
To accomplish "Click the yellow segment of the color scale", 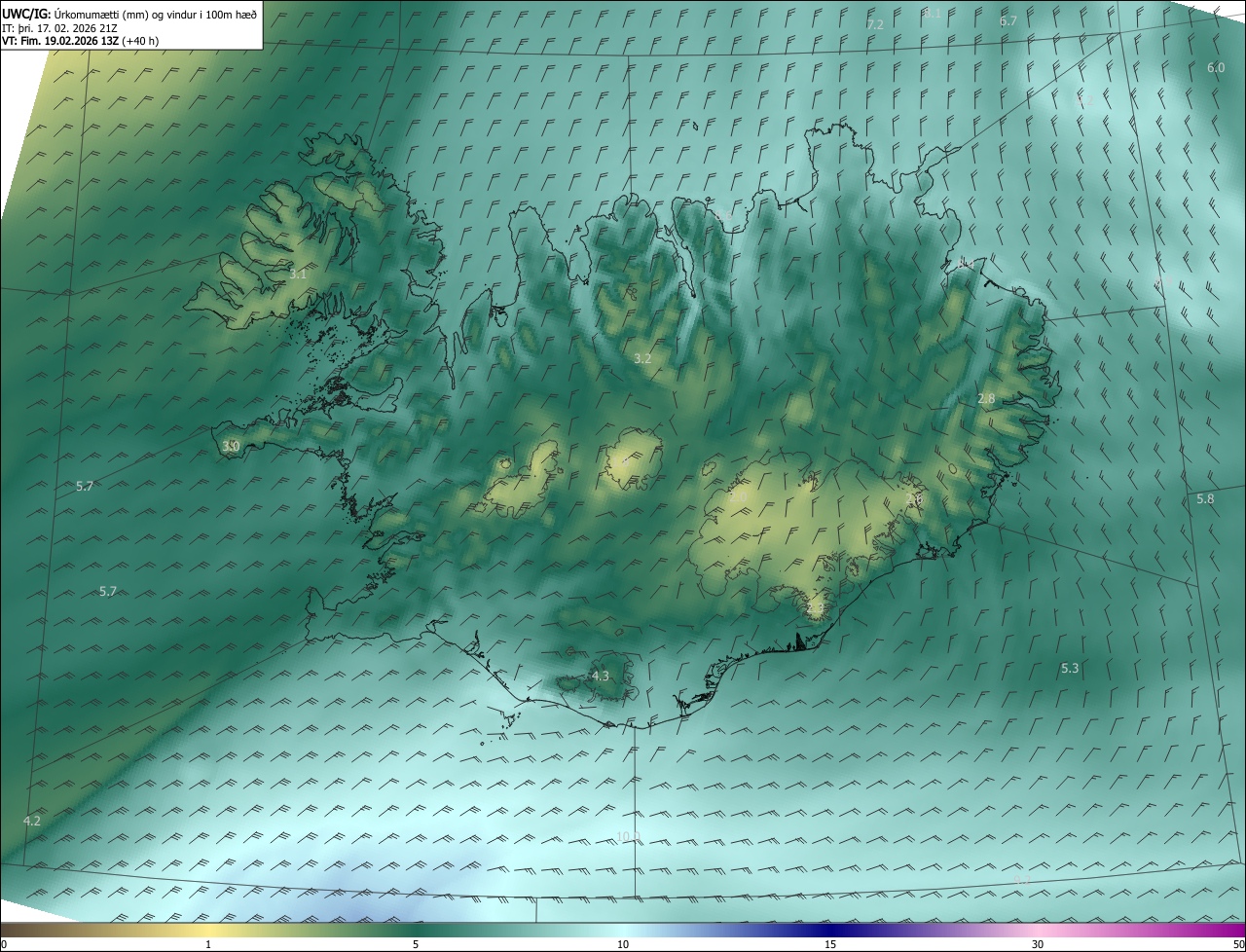I will (208, 930).
